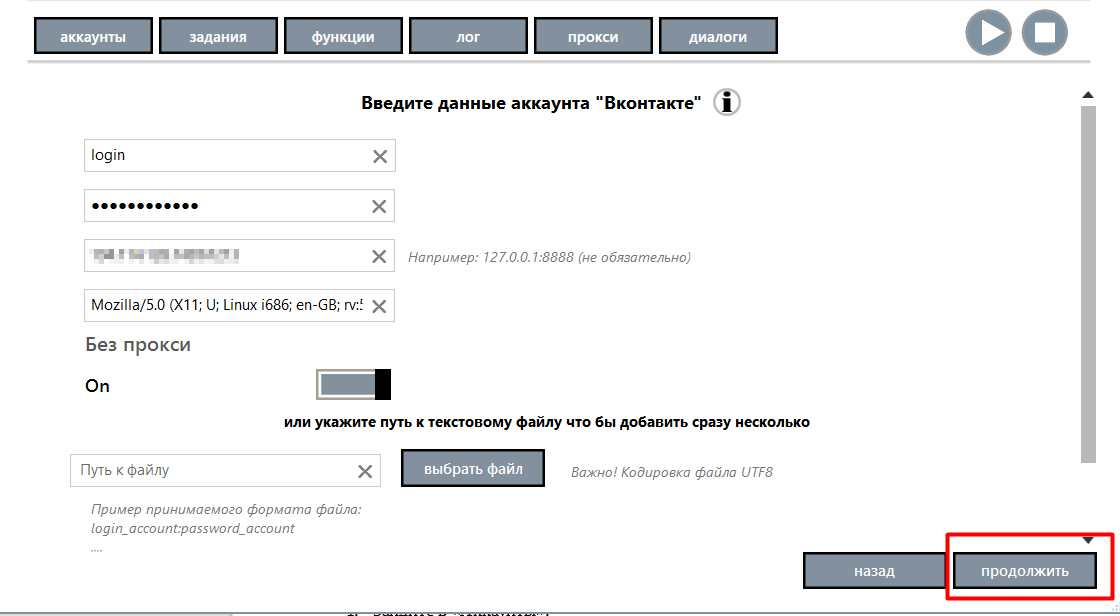Screen dimensions: 1120x616
Task: Focus the password input field
Action: coord(239,206)
